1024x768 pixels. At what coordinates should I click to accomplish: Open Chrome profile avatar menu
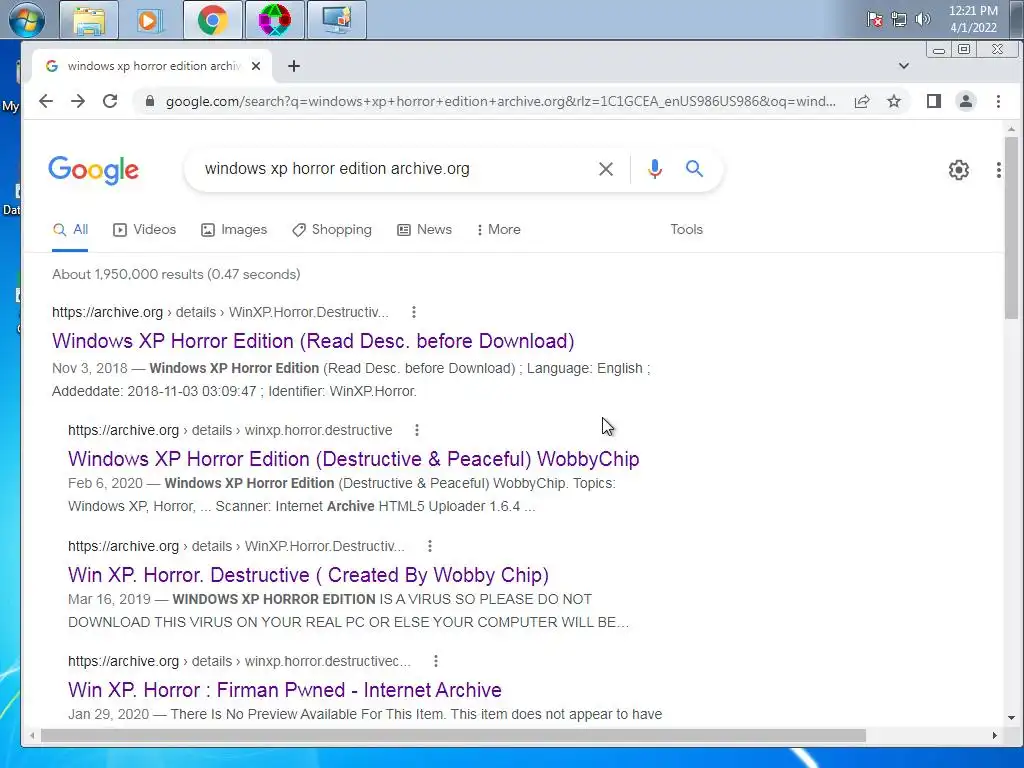click(966, 101)
